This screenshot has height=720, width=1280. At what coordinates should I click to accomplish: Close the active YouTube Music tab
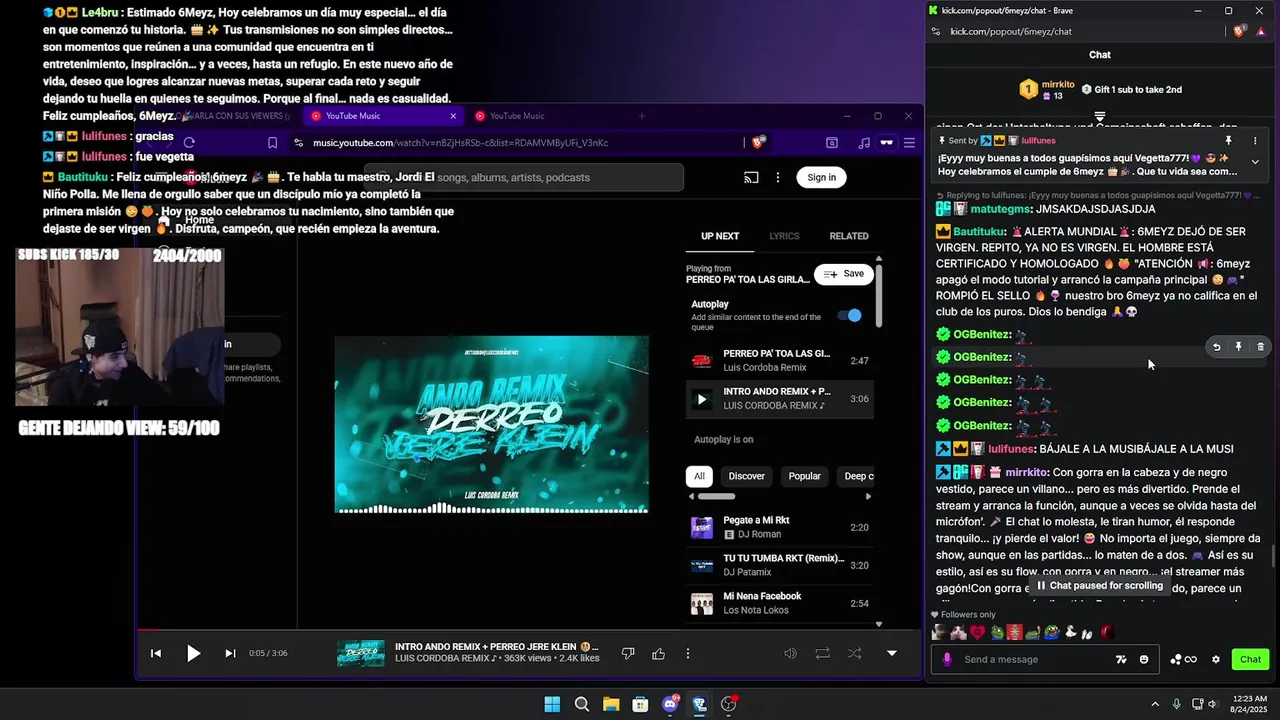[x=453, y=116]
